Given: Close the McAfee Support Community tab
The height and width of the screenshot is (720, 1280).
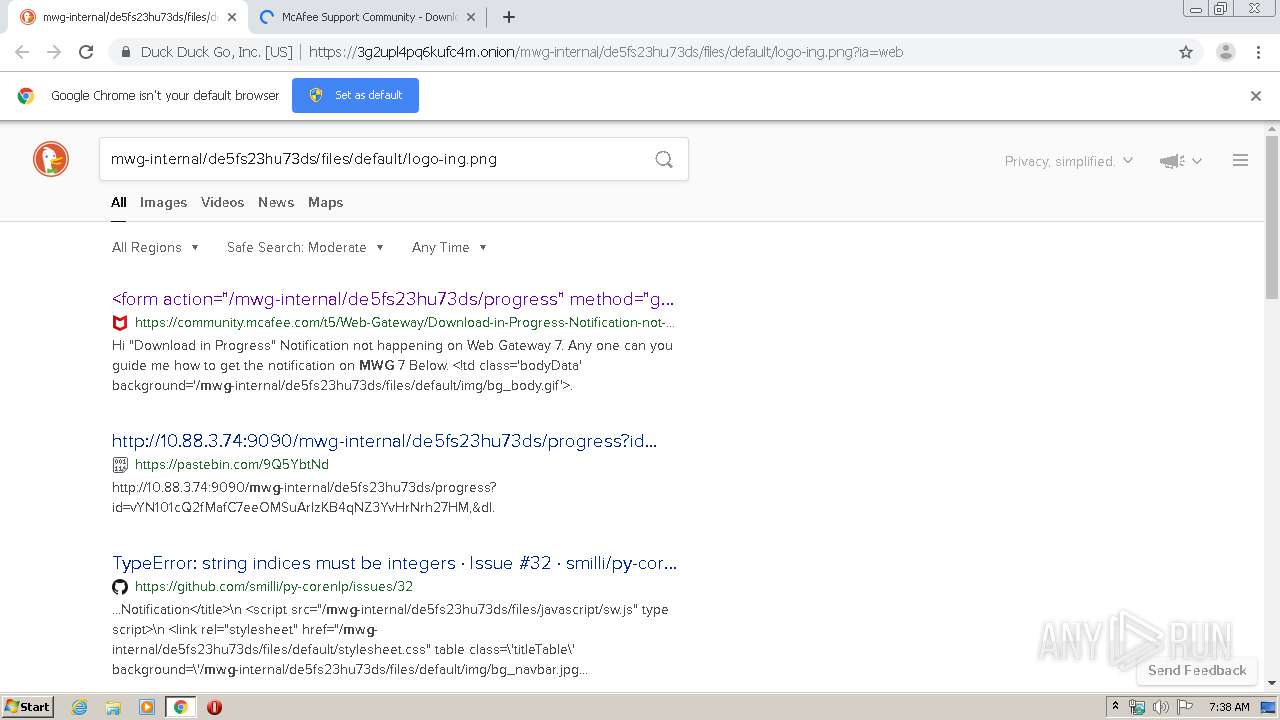Looking at the screenshot, I should tap(471, 17).
